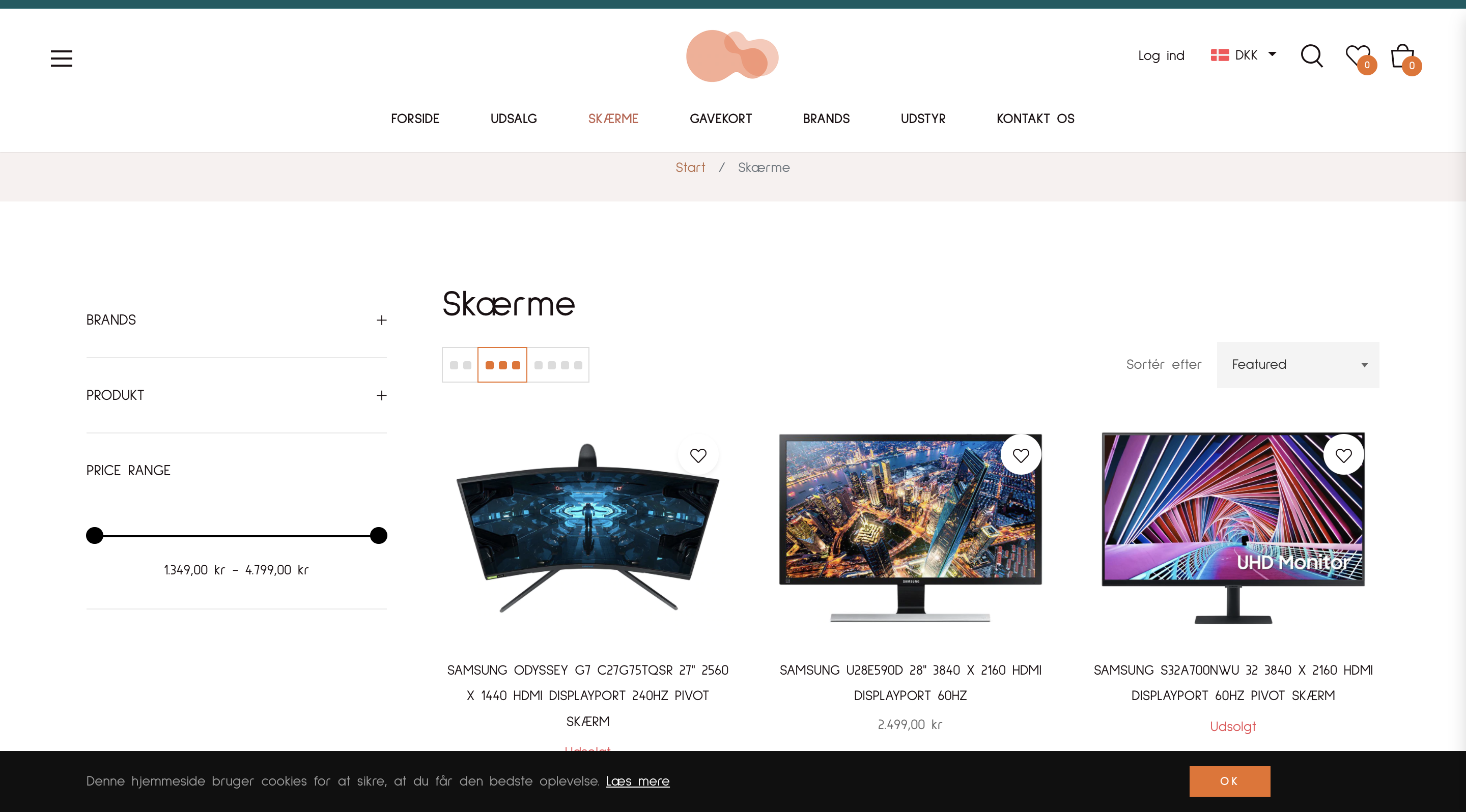Expand the PRODUKT filter section

pyautogui.click(x=237, y=395)
